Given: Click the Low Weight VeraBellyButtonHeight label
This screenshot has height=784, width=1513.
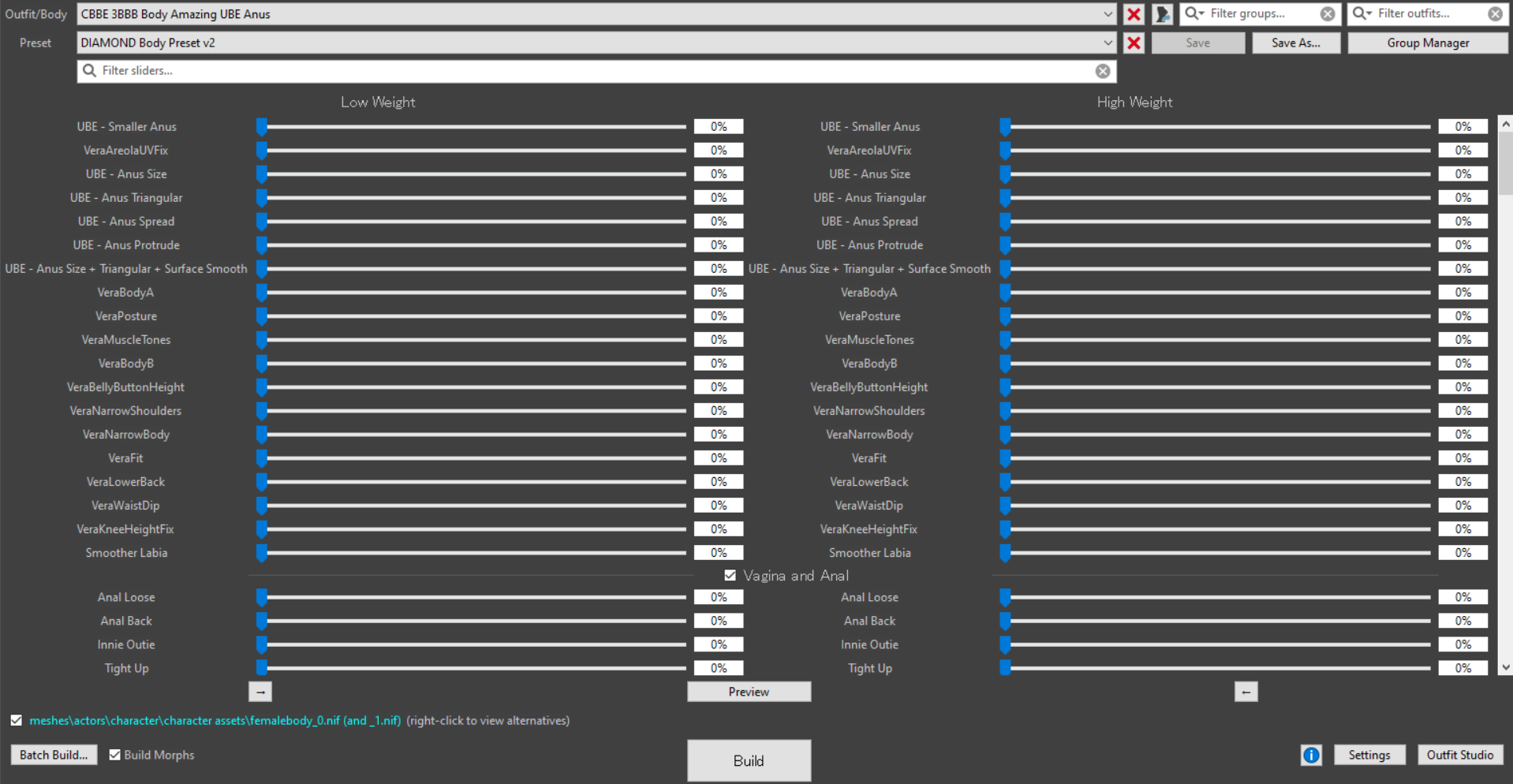Looking at the screenshot, I should 125,386.
